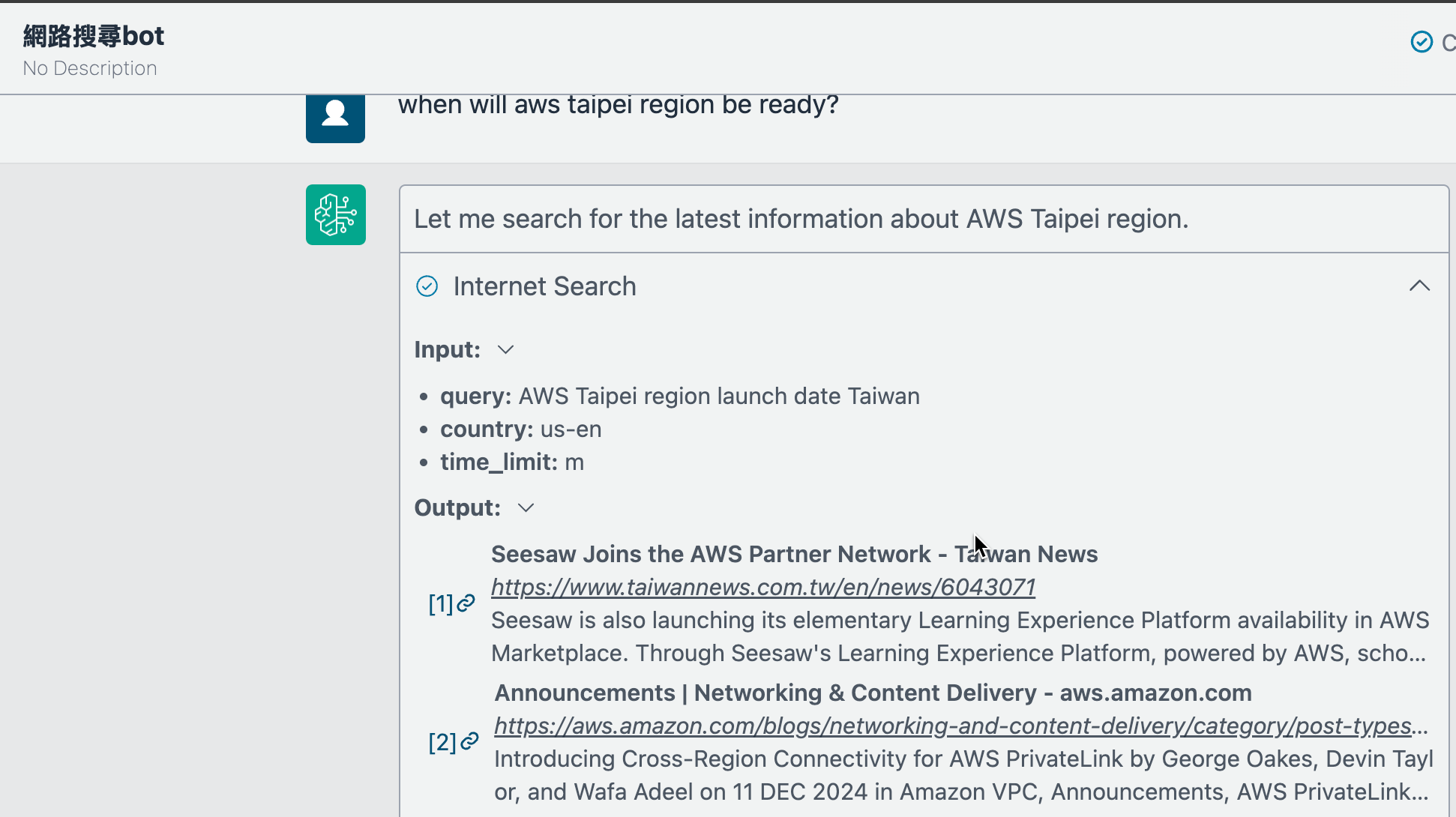
Task: Collapse the Internet Search panel with chevron
Action: click(x=1419, y=286)
